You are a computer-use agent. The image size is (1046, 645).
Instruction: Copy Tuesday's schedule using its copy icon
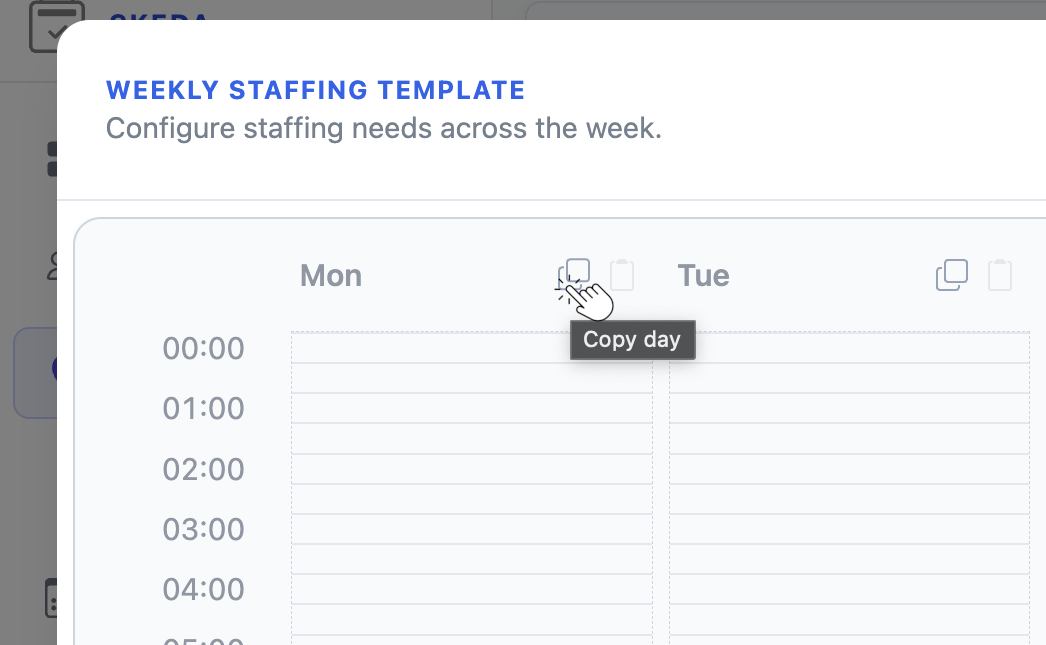(951, 274)
